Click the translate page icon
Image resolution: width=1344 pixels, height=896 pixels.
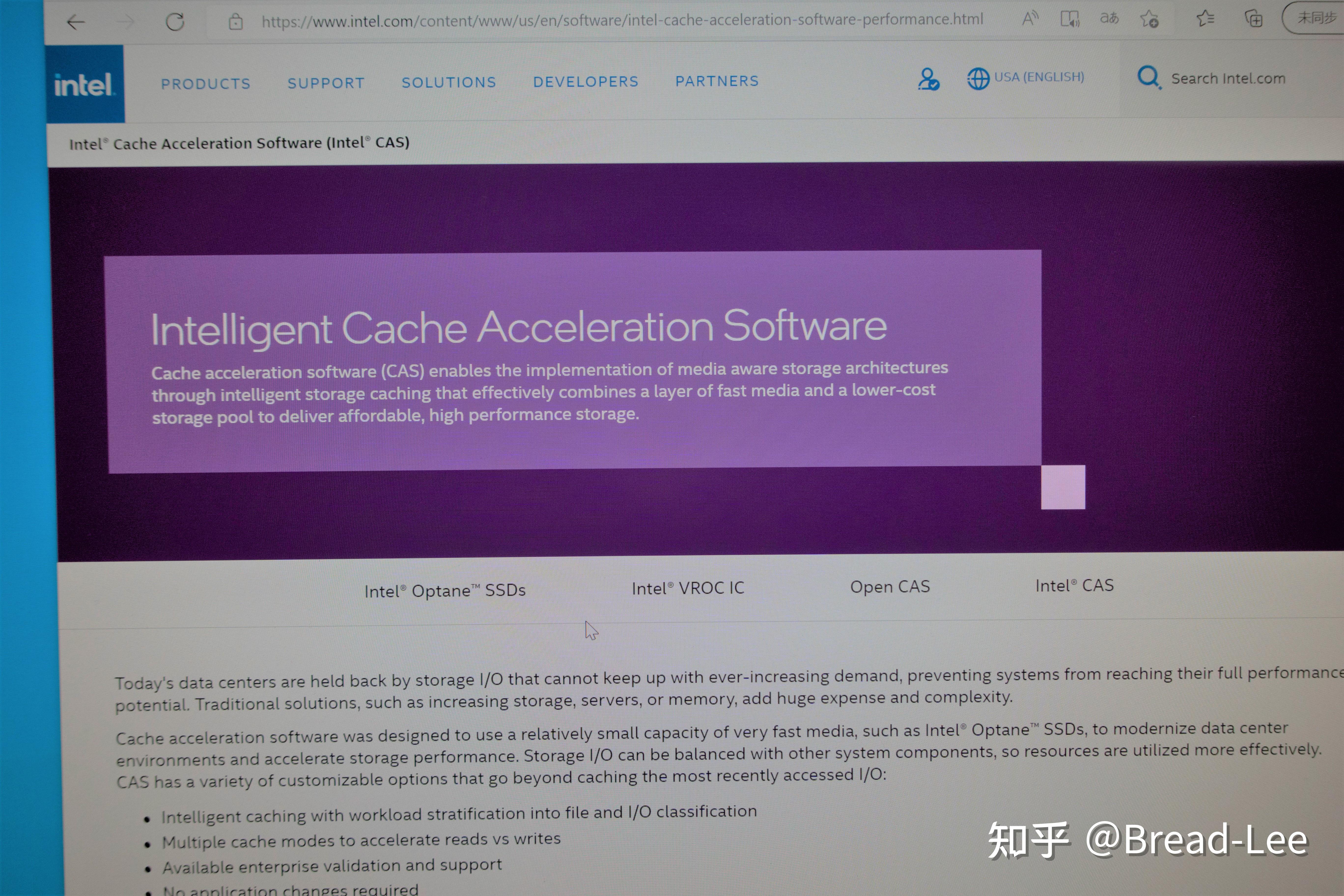coord(1109,18)
